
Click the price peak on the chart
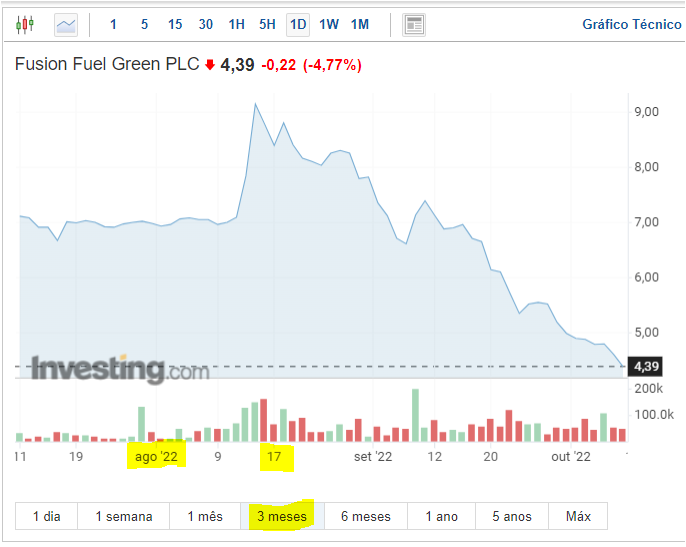click(256, 104)
